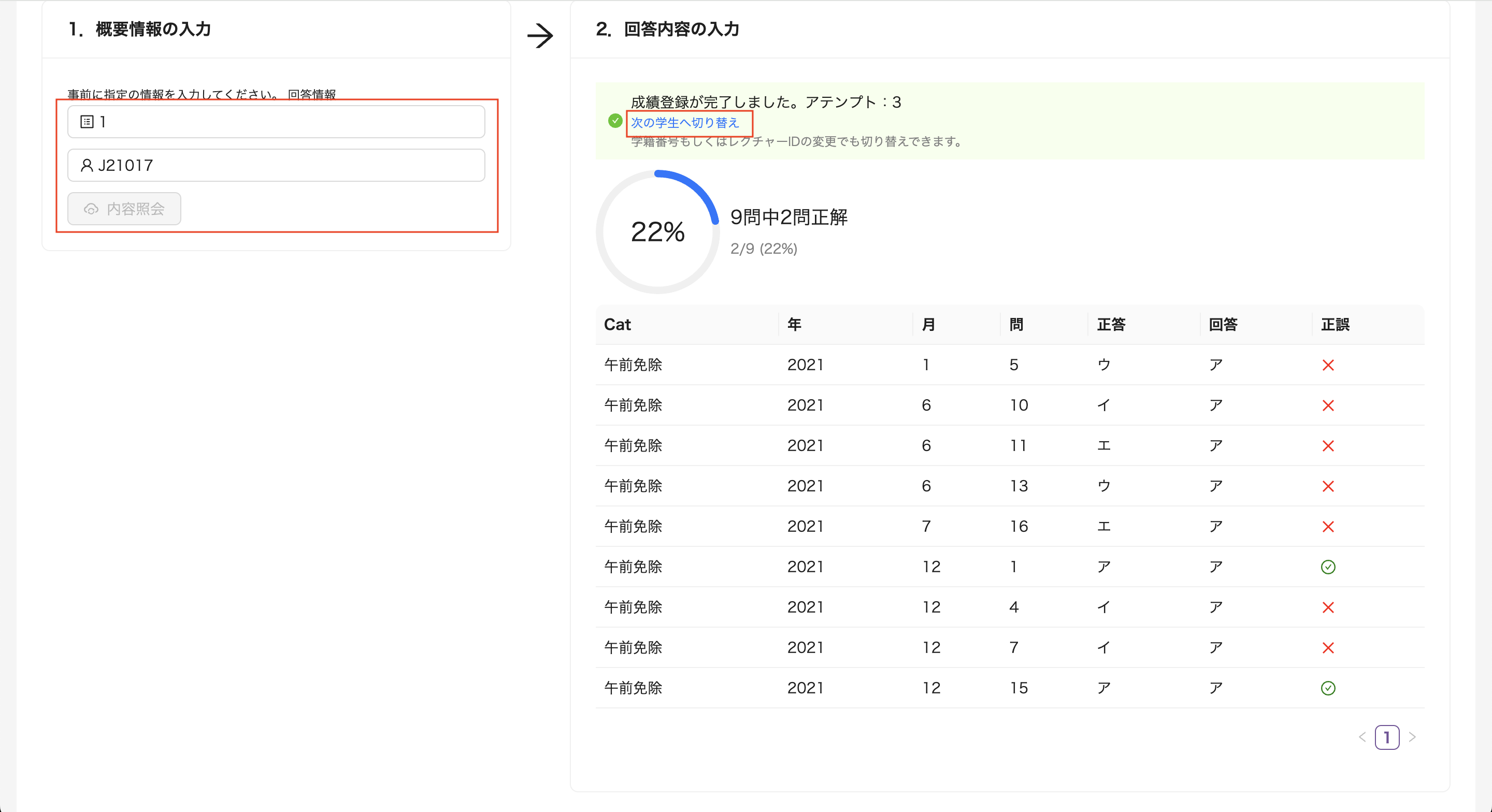Click the 正誤 column header
1492x812 pixels.
1335,324
